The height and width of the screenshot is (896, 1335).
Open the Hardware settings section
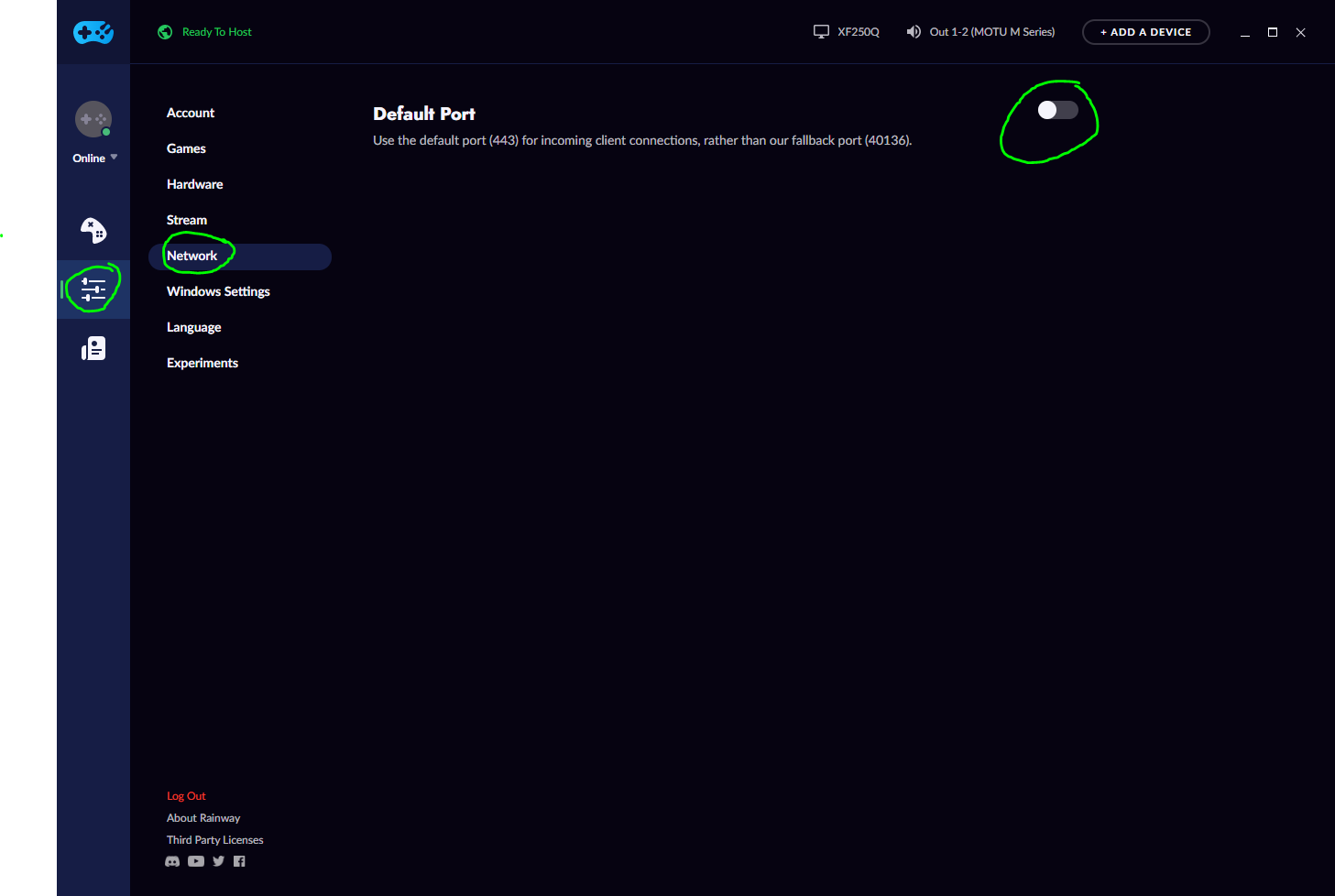click(194, 184)
